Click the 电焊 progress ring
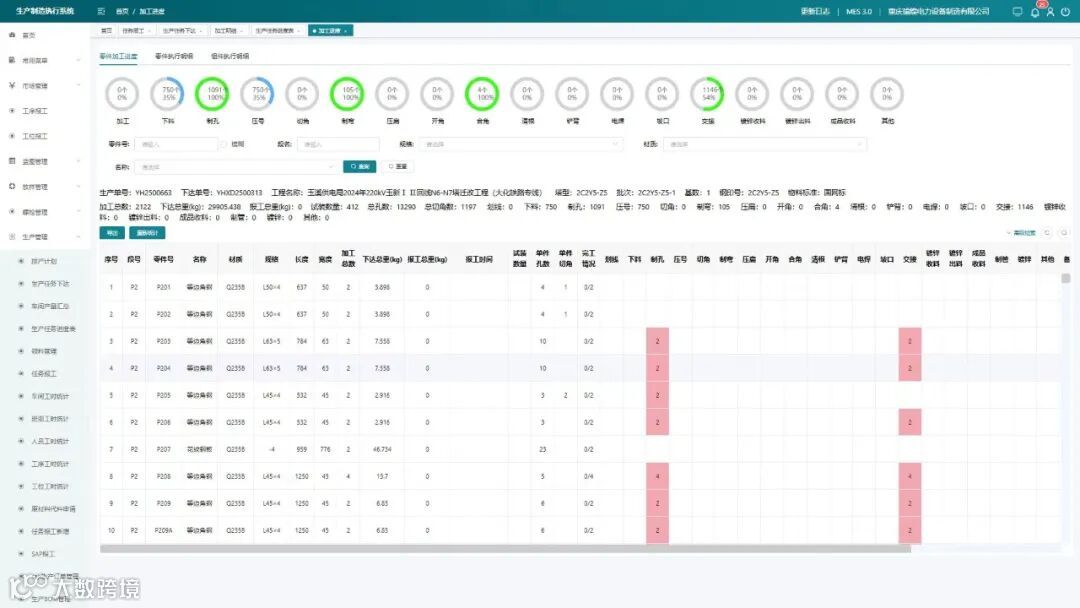This screenshot has width=1080, height=608. 617,94
